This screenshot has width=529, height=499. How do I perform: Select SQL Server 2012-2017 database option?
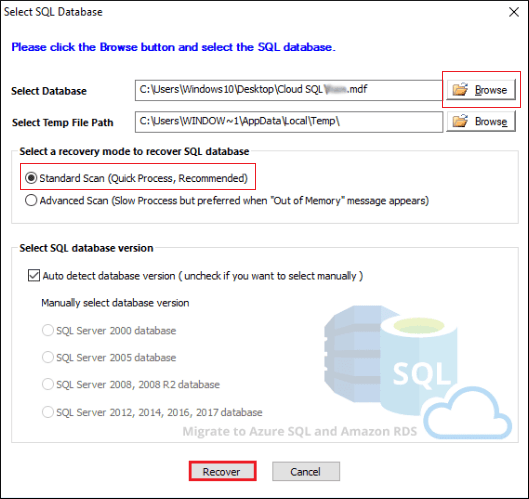coord(48,412)
